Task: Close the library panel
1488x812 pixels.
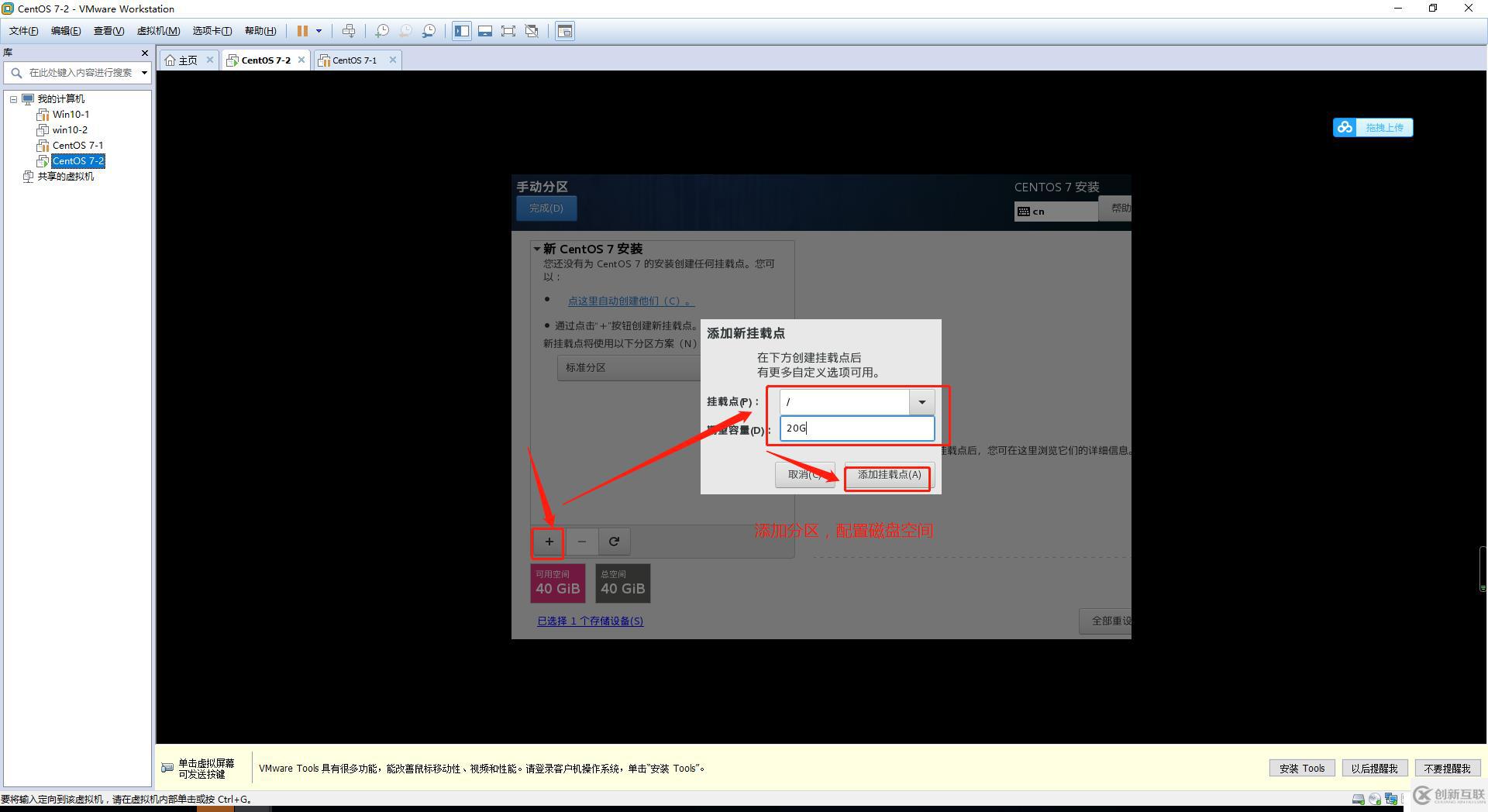Action: tap(144, 53)
